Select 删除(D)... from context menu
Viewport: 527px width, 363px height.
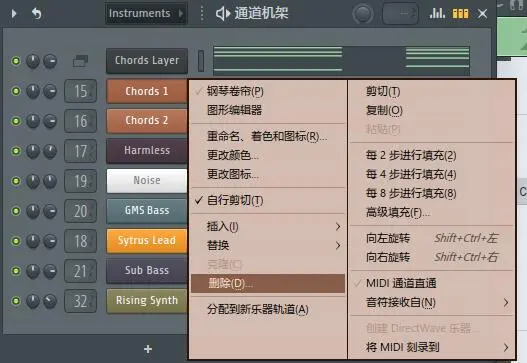tap(268, 283)
